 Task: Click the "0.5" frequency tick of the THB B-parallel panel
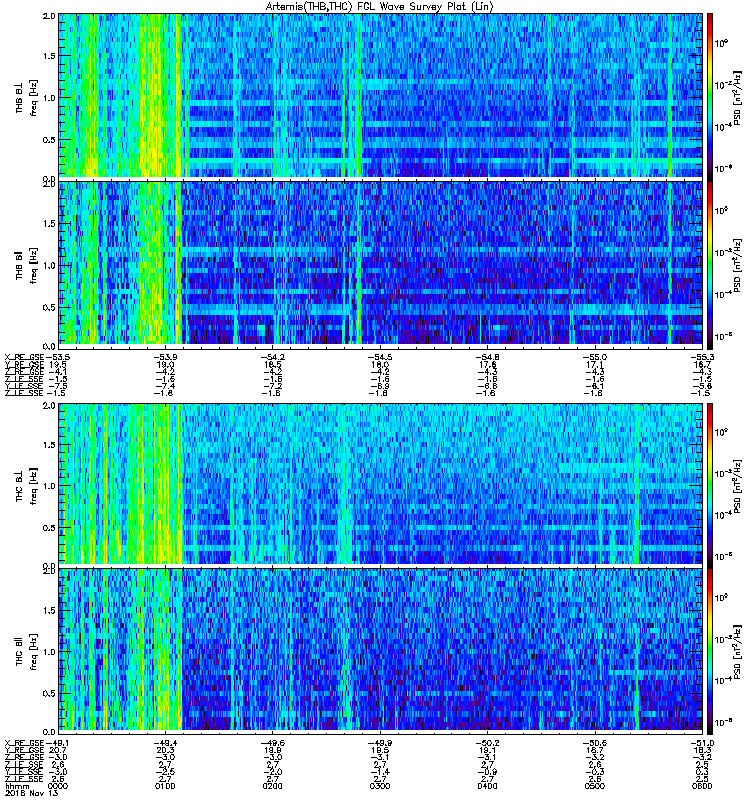click(49, 308)
